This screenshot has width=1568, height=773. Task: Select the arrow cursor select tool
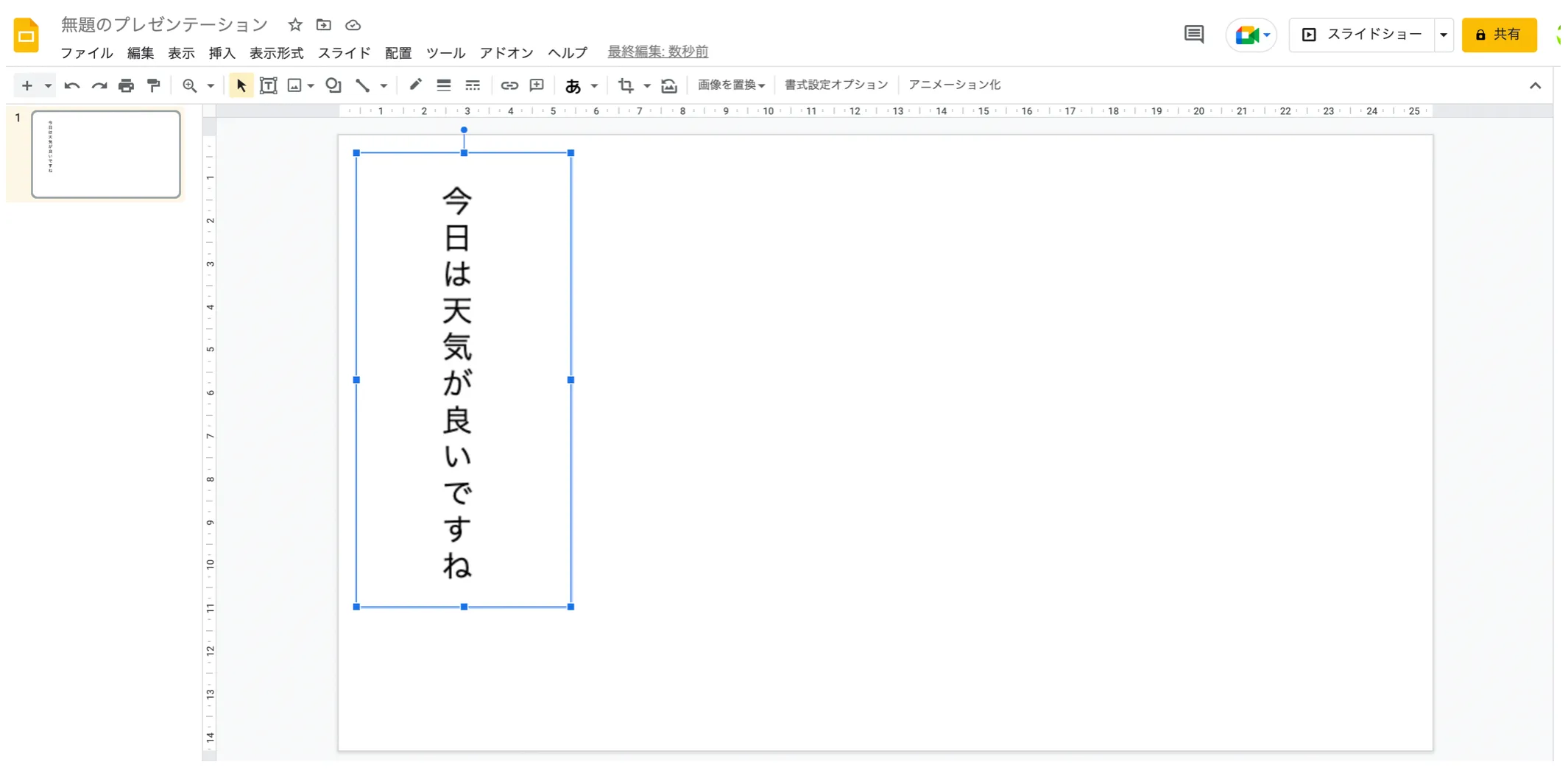click(x=241, y=85)
